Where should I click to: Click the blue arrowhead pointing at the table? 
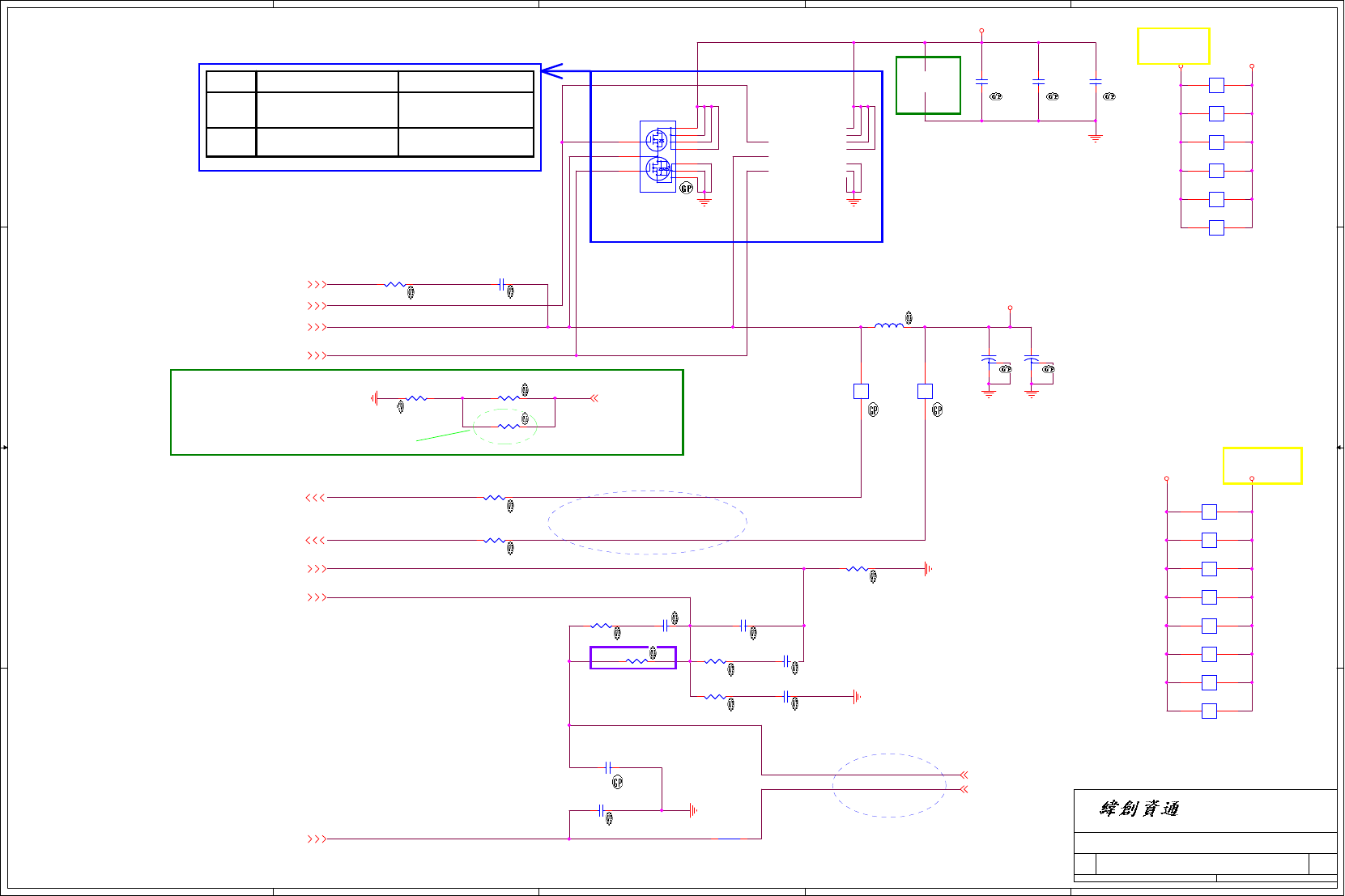tap(551, 71)
